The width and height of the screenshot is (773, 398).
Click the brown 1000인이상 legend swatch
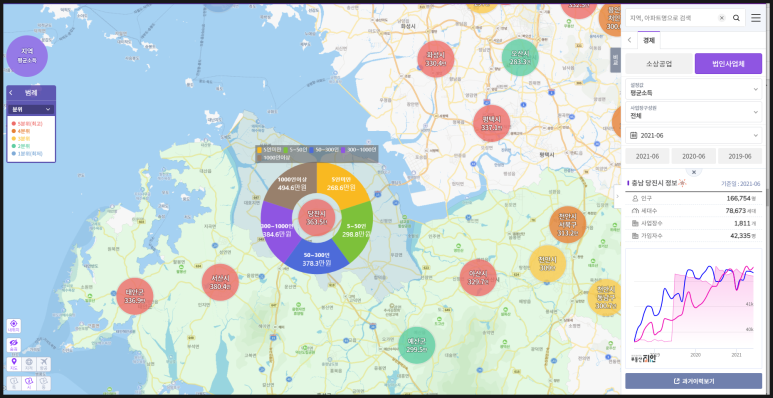259,157
